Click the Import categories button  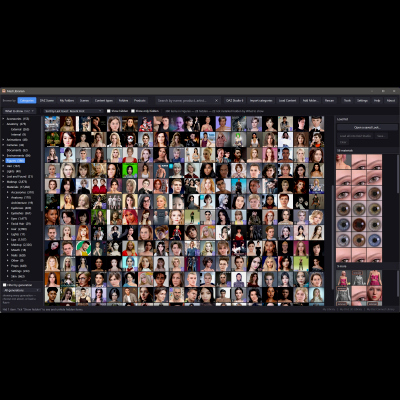pyautogui.click(x=261, y=100)
